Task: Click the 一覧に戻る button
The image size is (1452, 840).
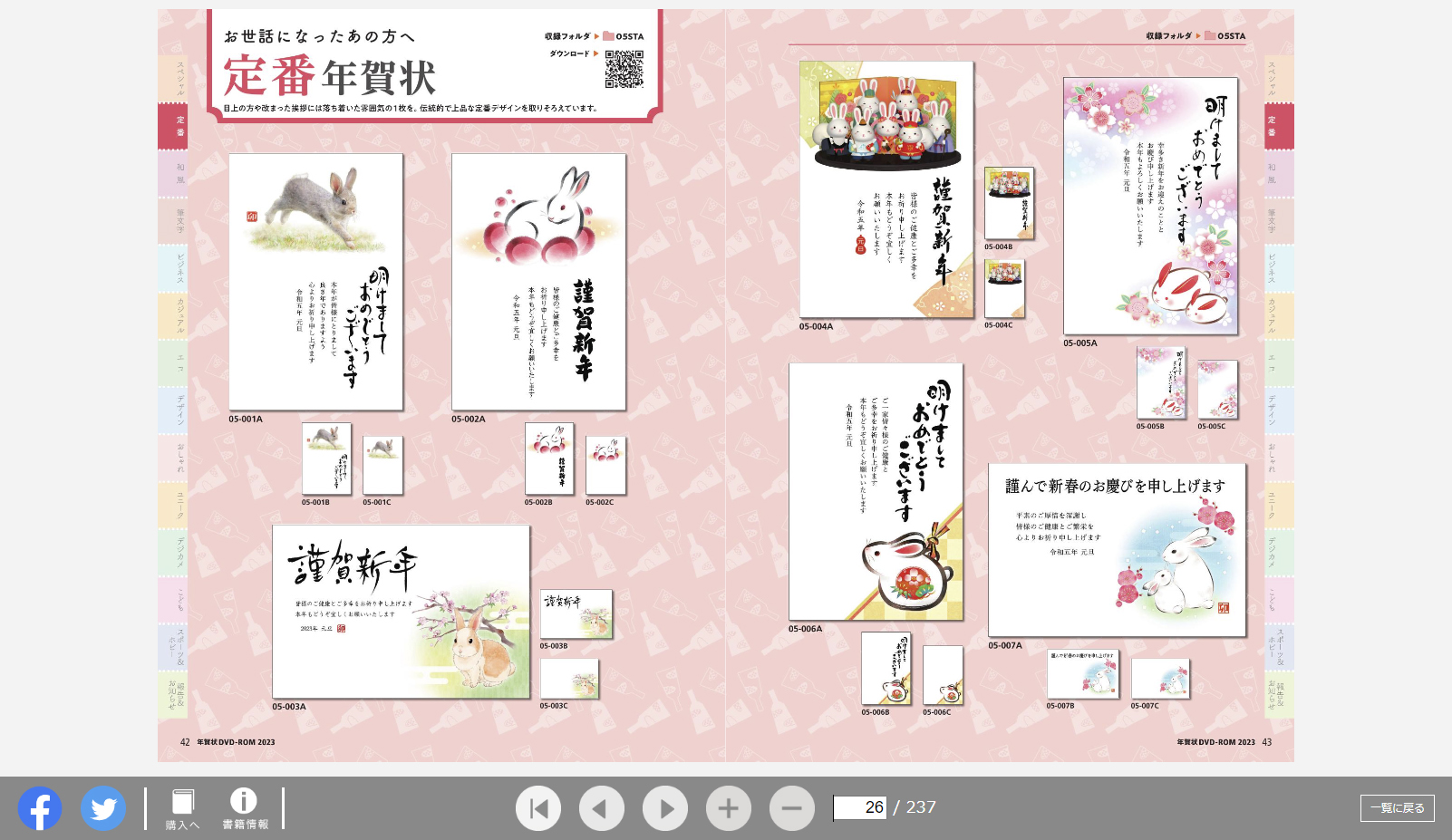Action: 1397,807
